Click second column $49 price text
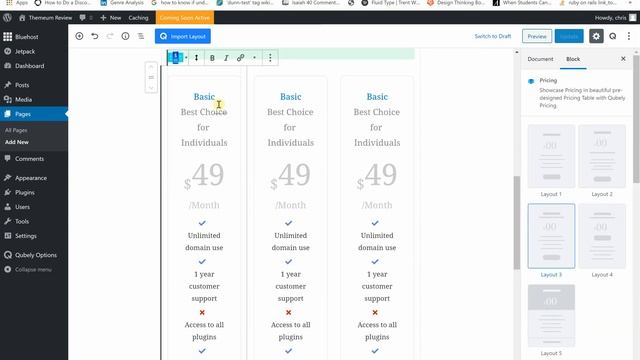The width and height of the screenshot is (640, 360). click(x=290, y=176)
